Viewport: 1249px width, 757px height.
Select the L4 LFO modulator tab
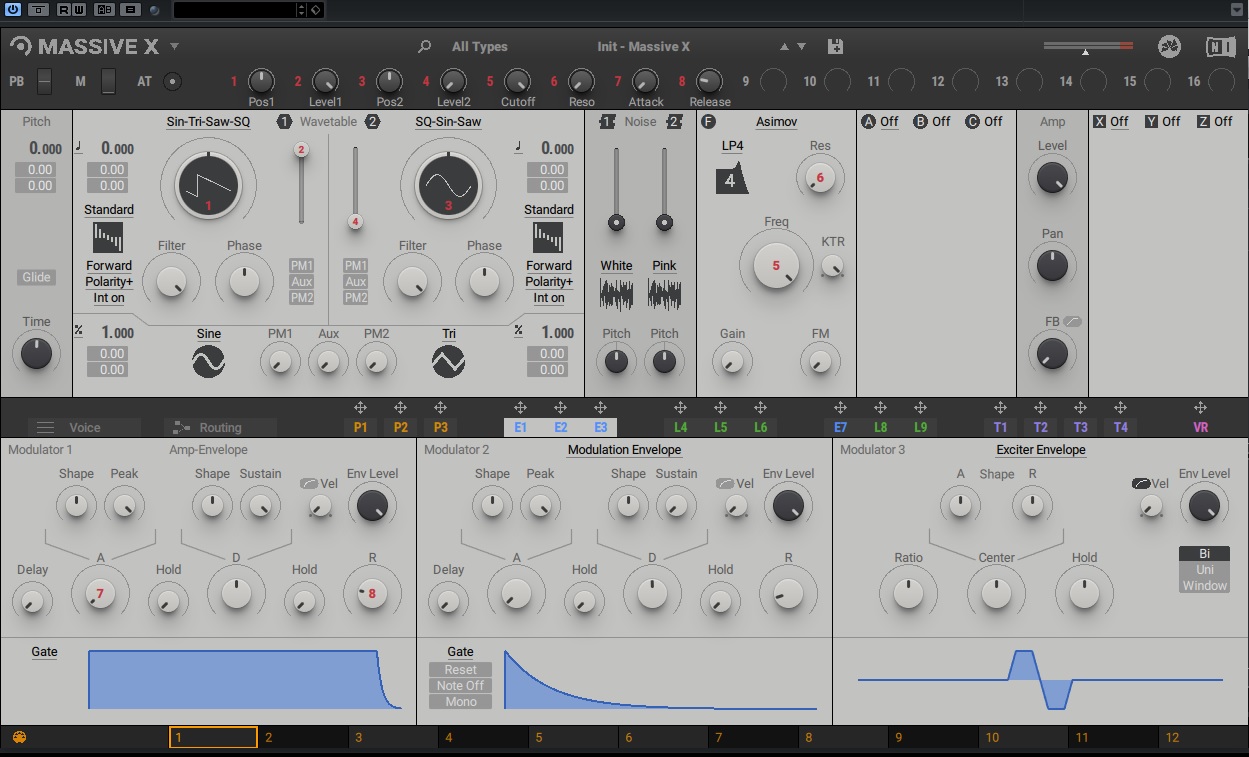click(680, 427)
